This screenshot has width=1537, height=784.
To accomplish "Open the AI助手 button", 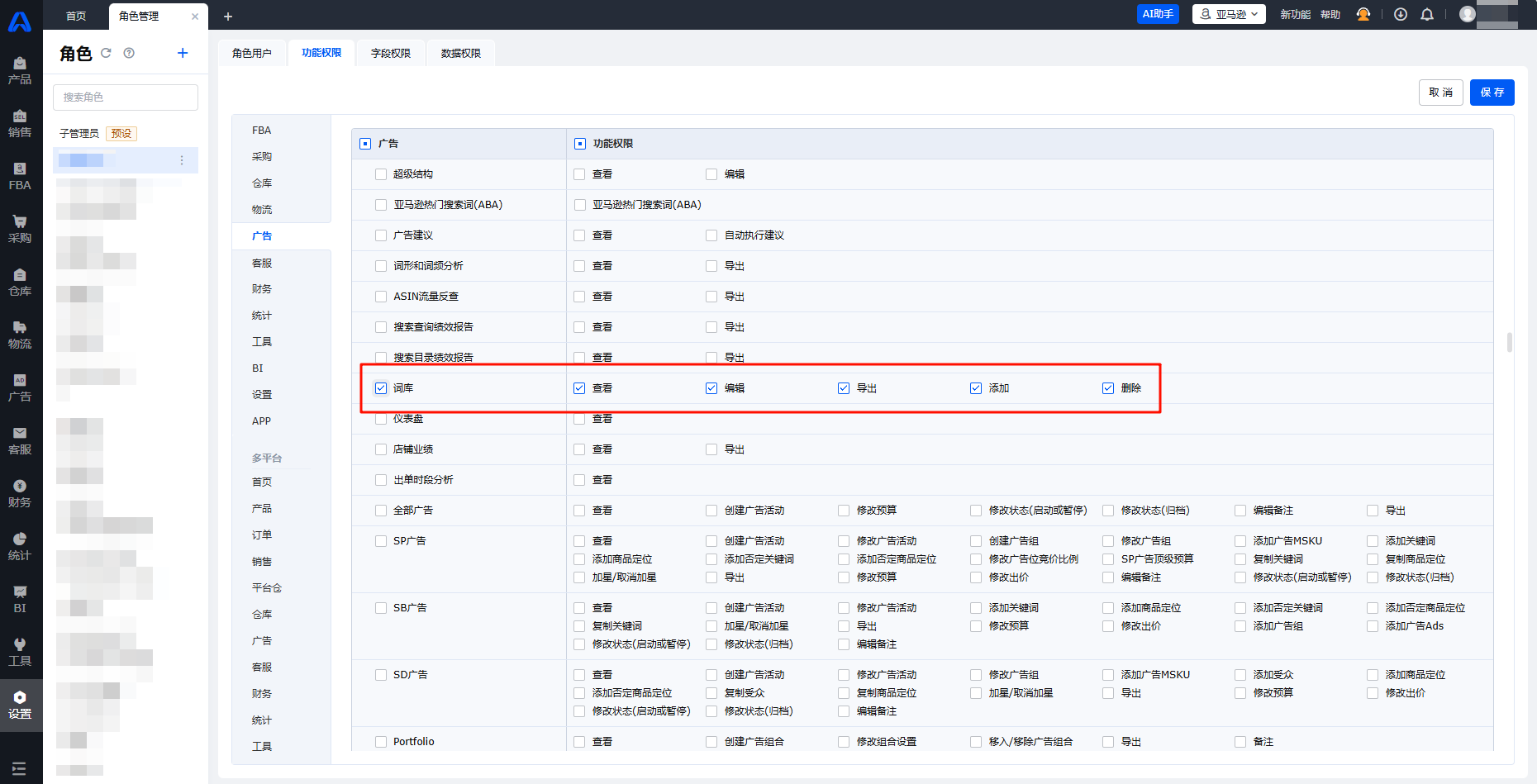I will coord(1158,14).
